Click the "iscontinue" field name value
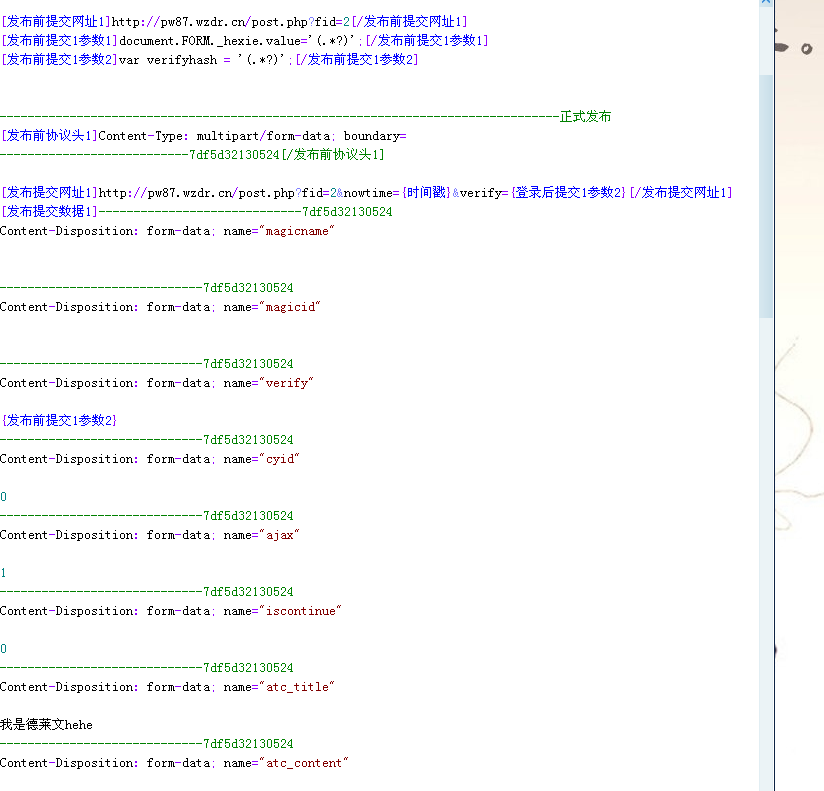Screen dimensions: 824x791 tap(300, 611)
